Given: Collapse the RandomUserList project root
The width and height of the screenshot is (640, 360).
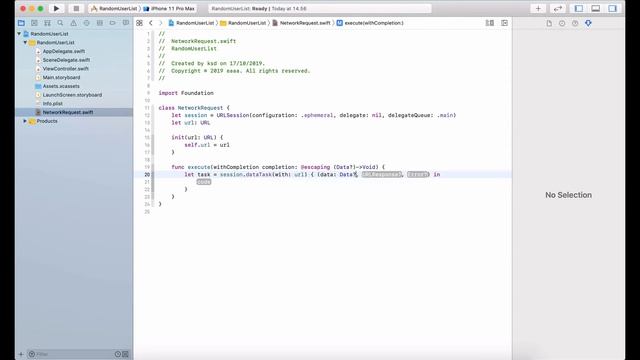Looking at the screenshot, I should tap(19, 34).
